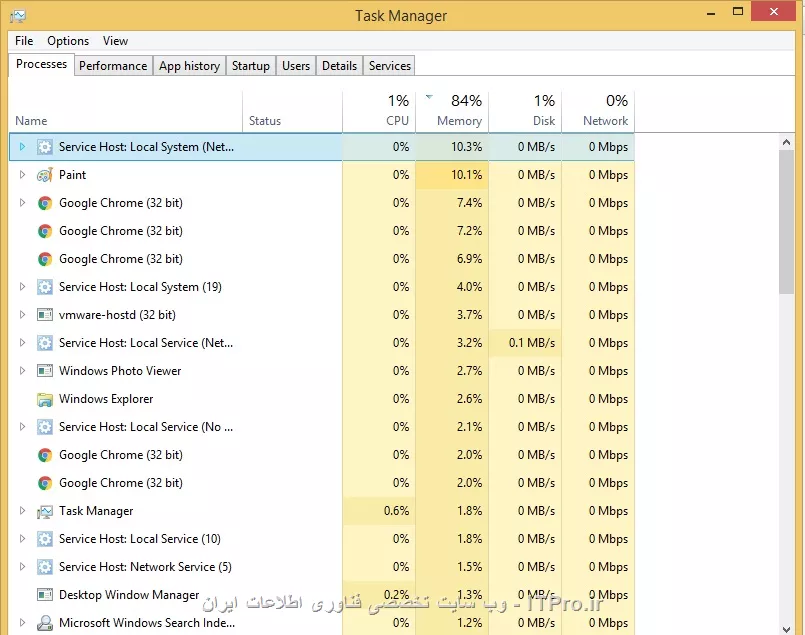This screenshot has height=635, width=805.
Task: Click the 0.6% CPU value for Task Manager
Action: (x=396, y=511)
